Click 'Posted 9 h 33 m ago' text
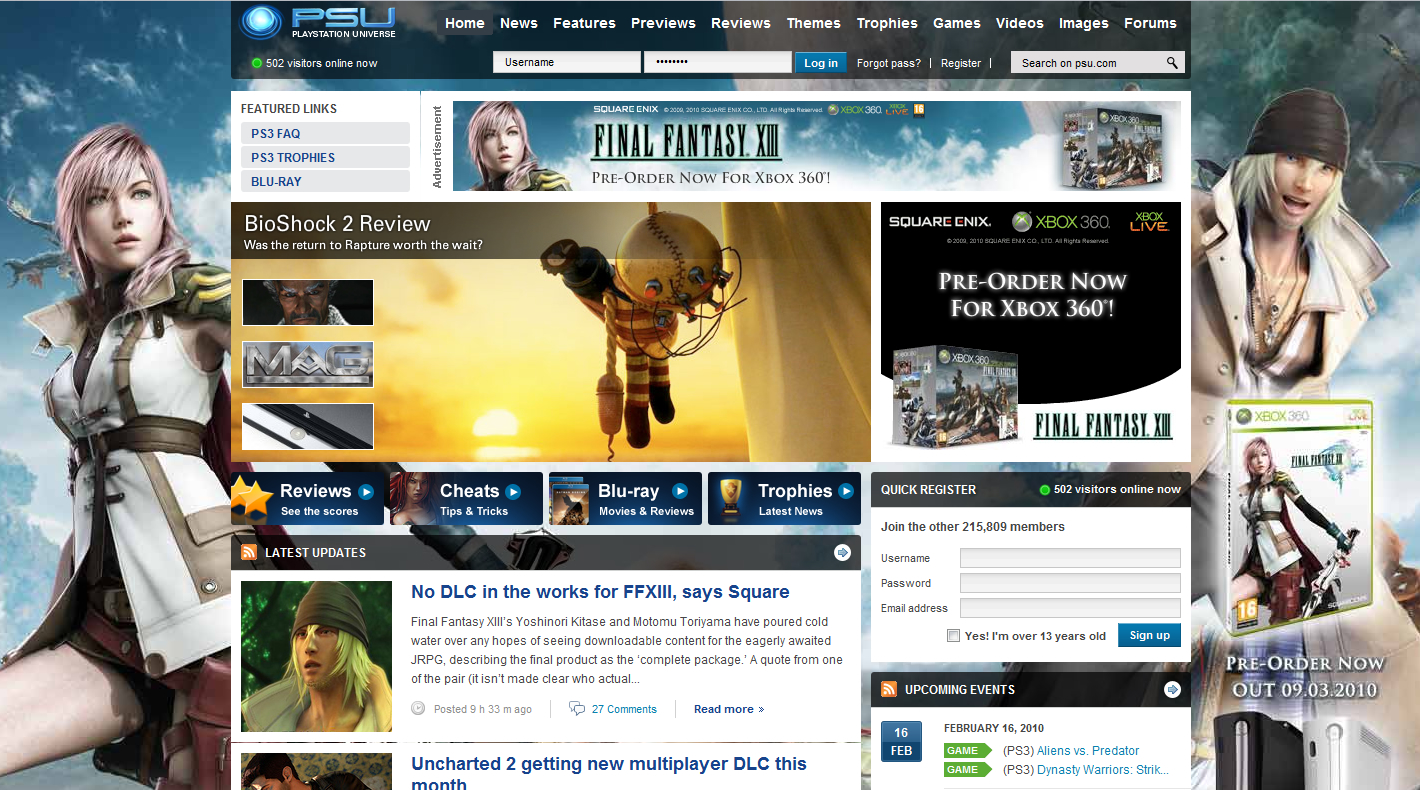Image resolution: width=1420 pixels, height=790 pixels. coord(483,709)
